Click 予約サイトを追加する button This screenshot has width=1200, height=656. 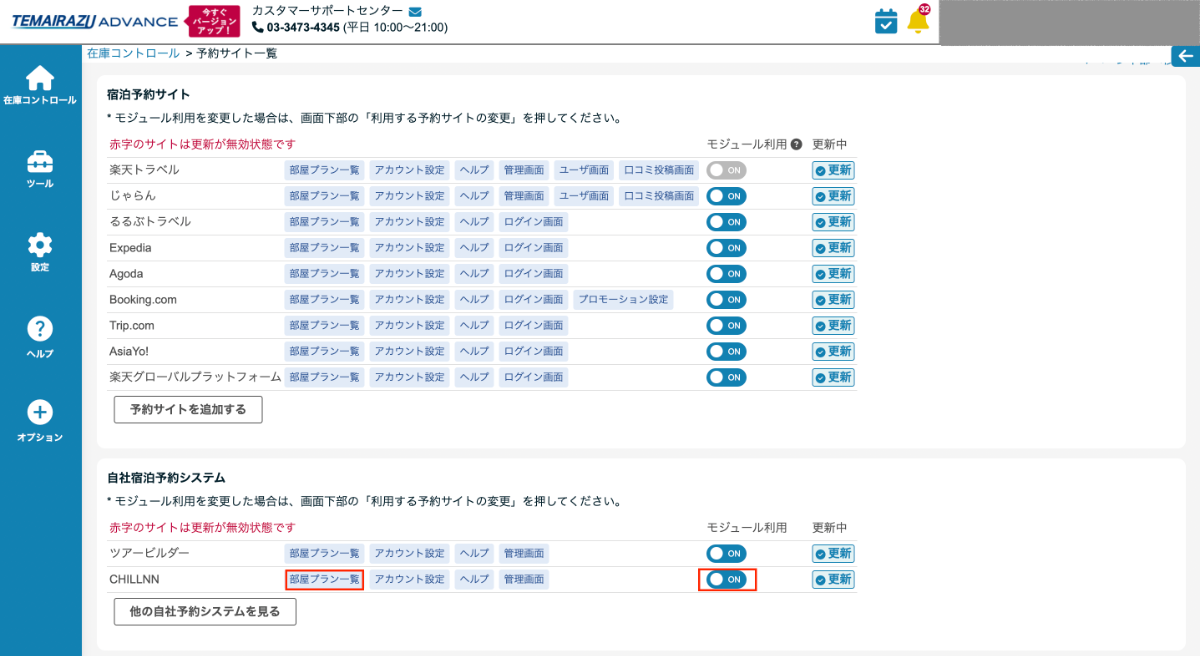click(187, 409)
